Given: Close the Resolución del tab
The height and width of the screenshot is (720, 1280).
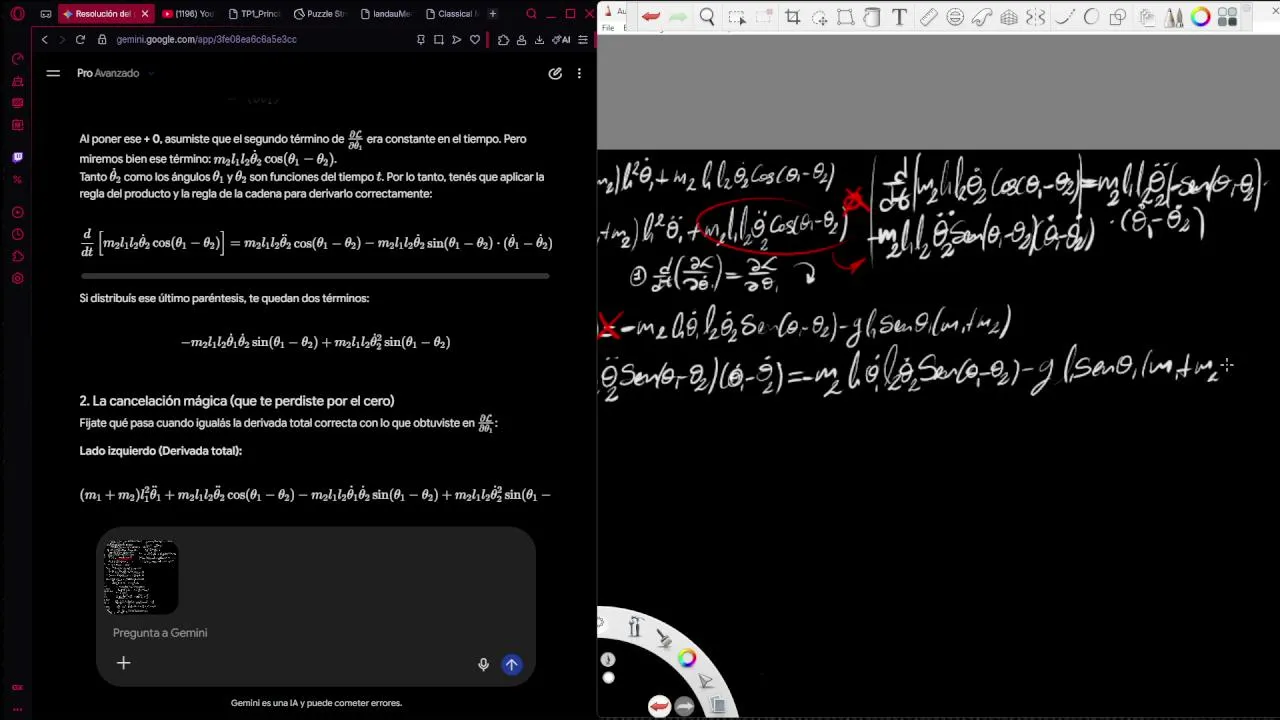Looking at the screenshot, I should coord(144,14).
